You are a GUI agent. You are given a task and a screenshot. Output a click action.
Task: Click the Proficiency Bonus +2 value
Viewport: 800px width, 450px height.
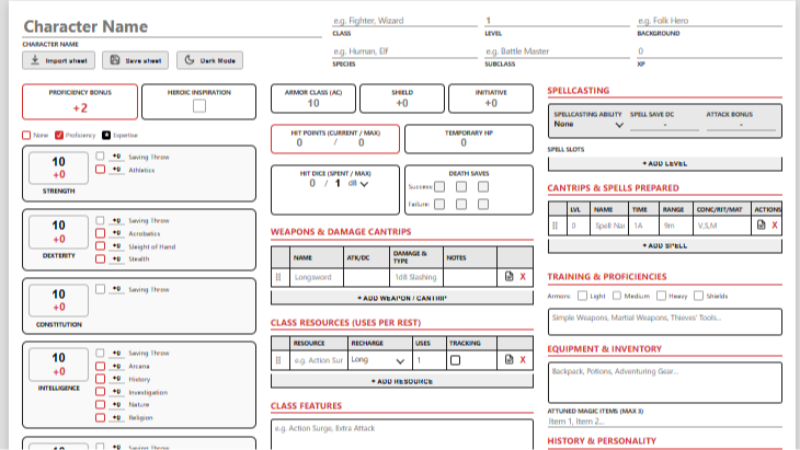tap(80, 108)
